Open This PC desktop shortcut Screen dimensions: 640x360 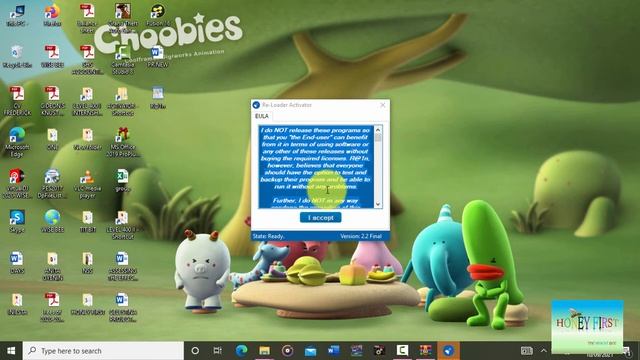(x=17, y=16)
